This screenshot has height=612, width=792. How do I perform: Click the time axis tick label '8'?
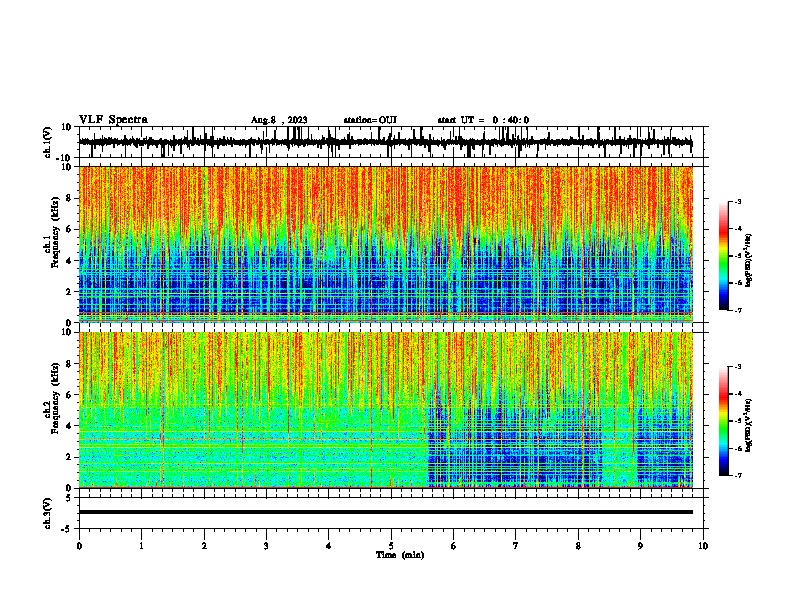[578, 545]
